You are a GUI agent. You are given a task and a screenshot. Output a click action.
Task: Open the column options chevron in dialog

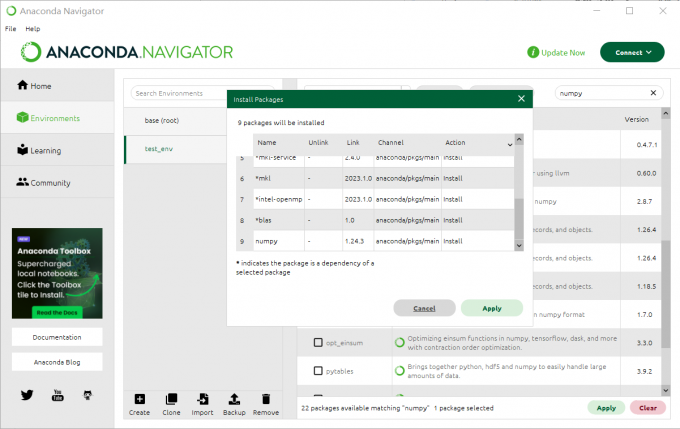point(510,144)
